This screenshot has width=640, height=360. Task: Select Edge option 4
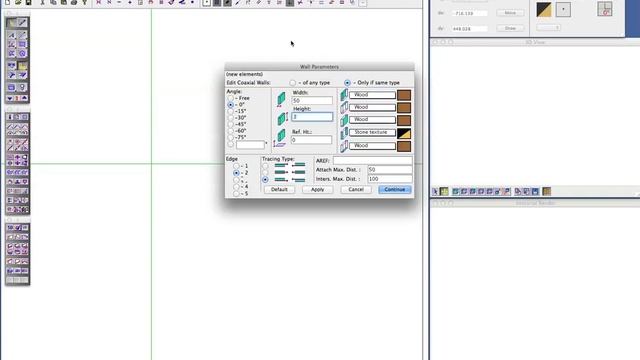pyautogui.click(x=236, y=187)
